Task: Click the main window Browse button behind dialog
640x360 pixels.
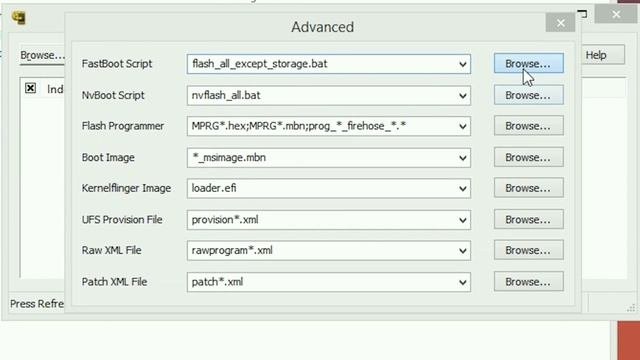Action: (x=42, y=55)
